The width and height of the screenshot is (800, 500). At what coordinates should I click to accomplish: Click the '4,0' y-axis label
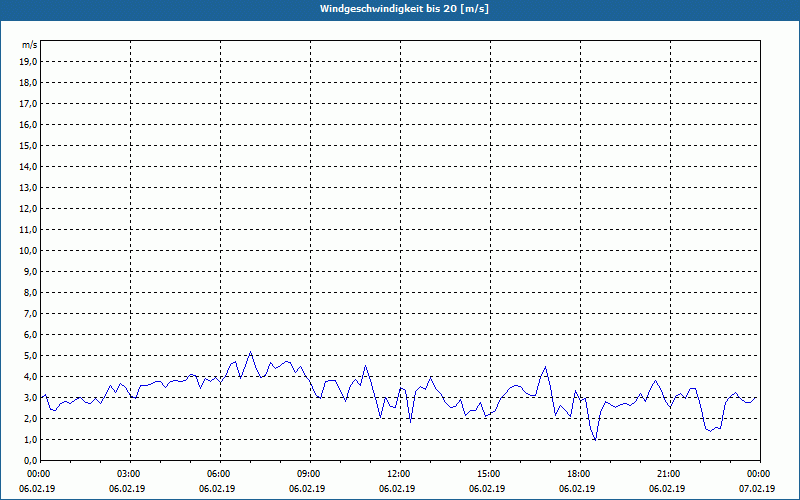coord(30,377)
